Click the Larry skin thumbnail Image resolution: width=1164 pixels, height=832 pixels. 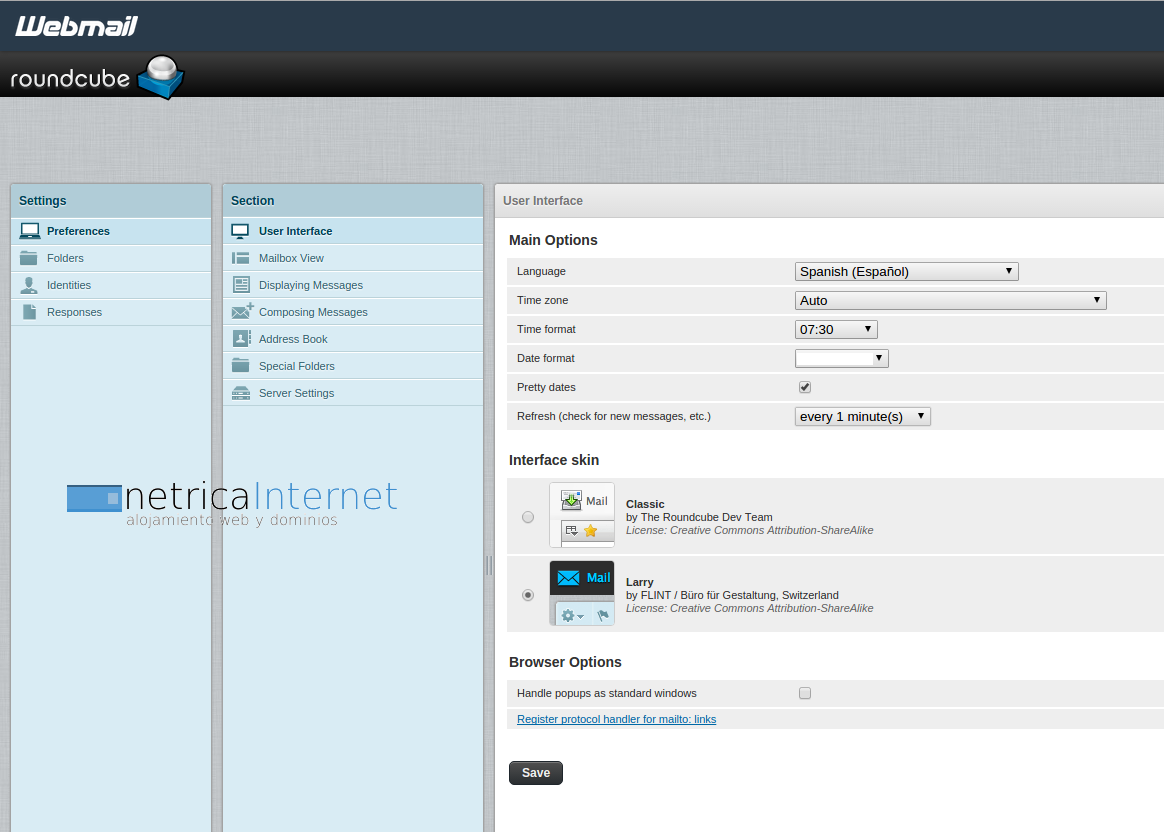coord(582,593)
